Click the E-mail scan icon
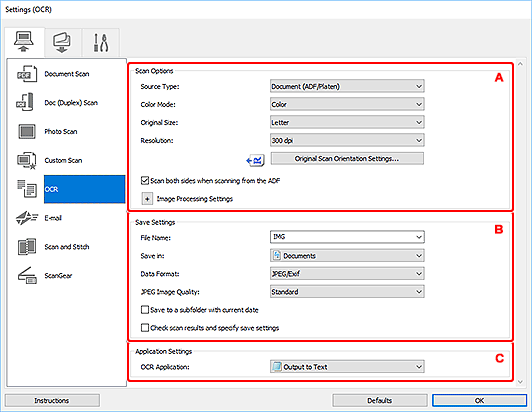Image resolution: width=532 pixels, height=412 pixels. (26, 218)
